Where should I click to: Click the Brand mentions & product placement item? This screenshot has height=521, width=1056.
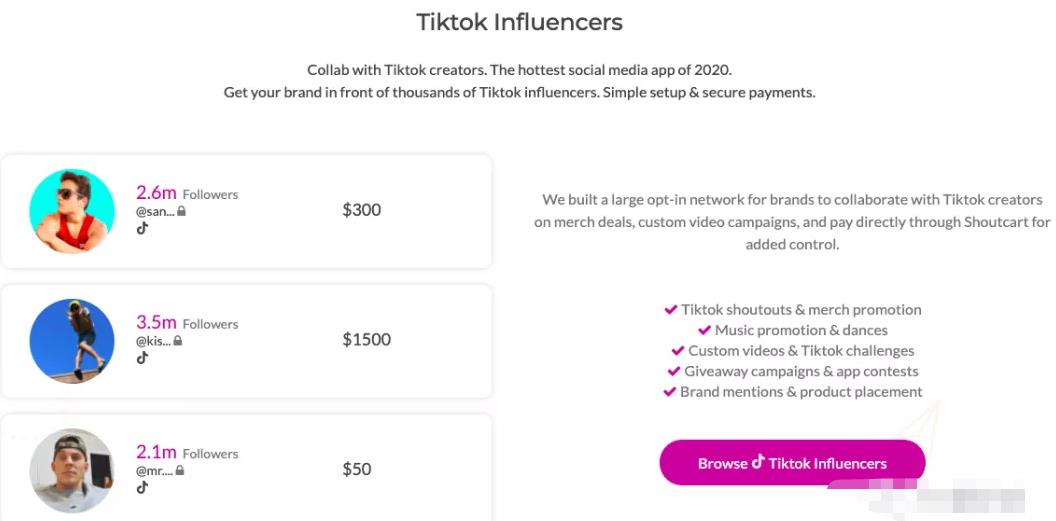coord(800,392)
